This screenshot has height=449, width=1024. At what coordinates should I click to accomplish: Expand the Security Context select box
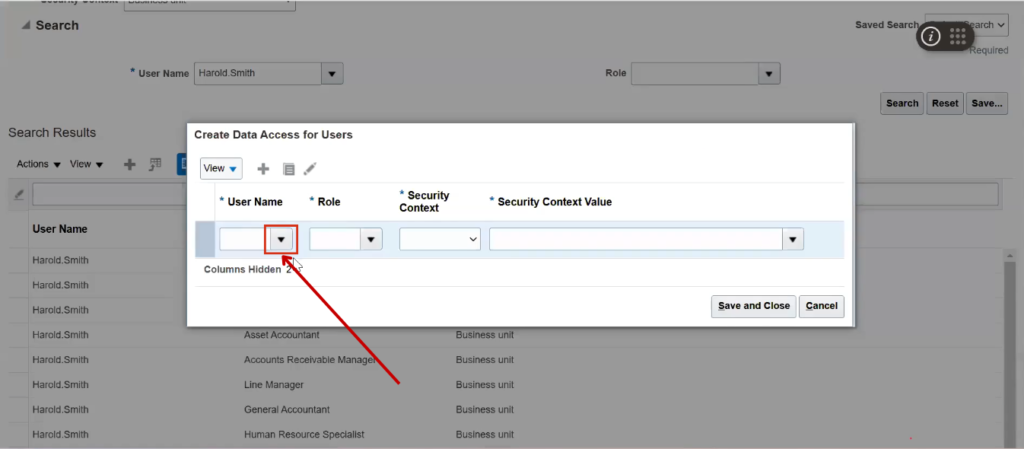click(x=439, y=240)
